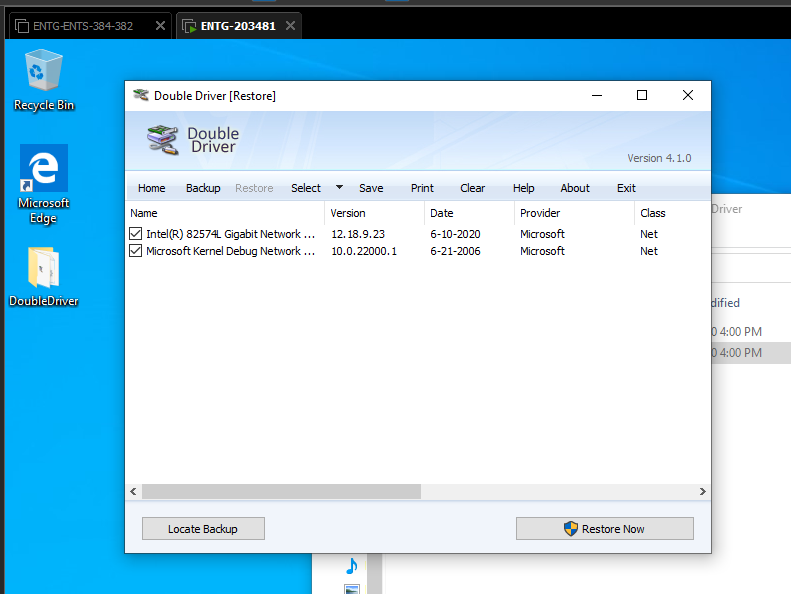Viewport: 791px width, 594px height.
Task: Sort drivers by Provider column header
Action: point(575,213)
